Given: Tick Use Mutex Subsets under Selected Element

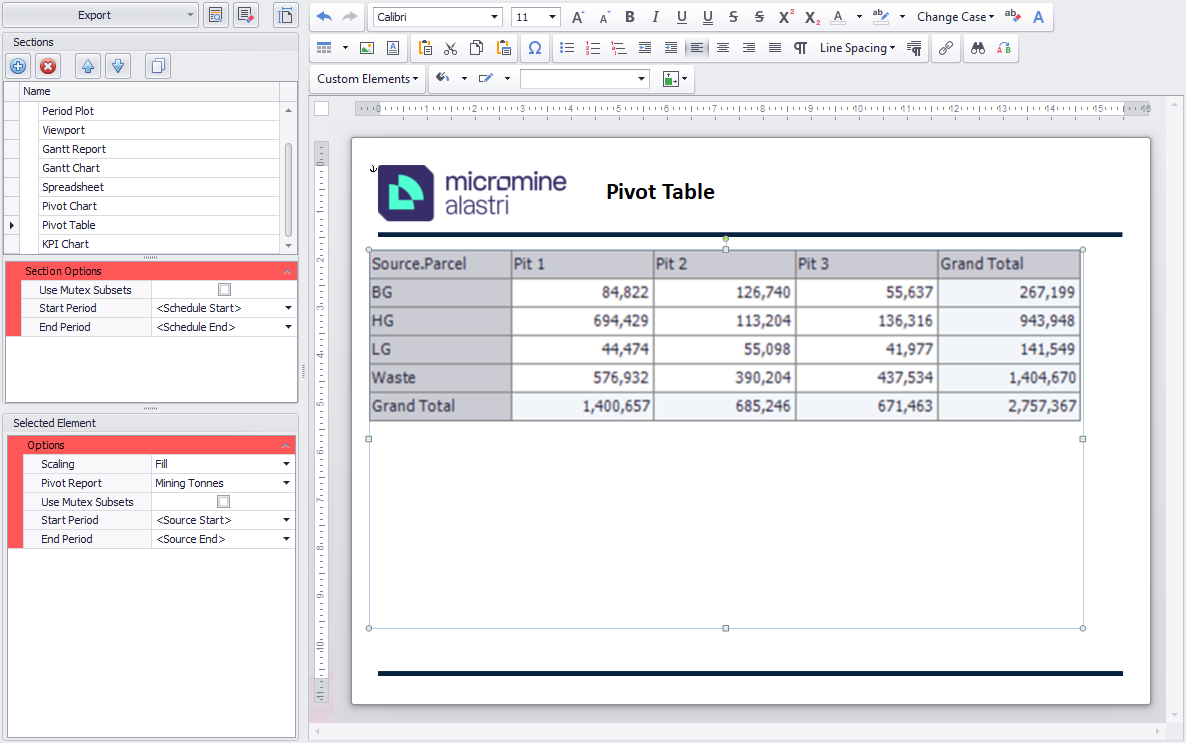Looking at the screenshot, I should [224, 502].
